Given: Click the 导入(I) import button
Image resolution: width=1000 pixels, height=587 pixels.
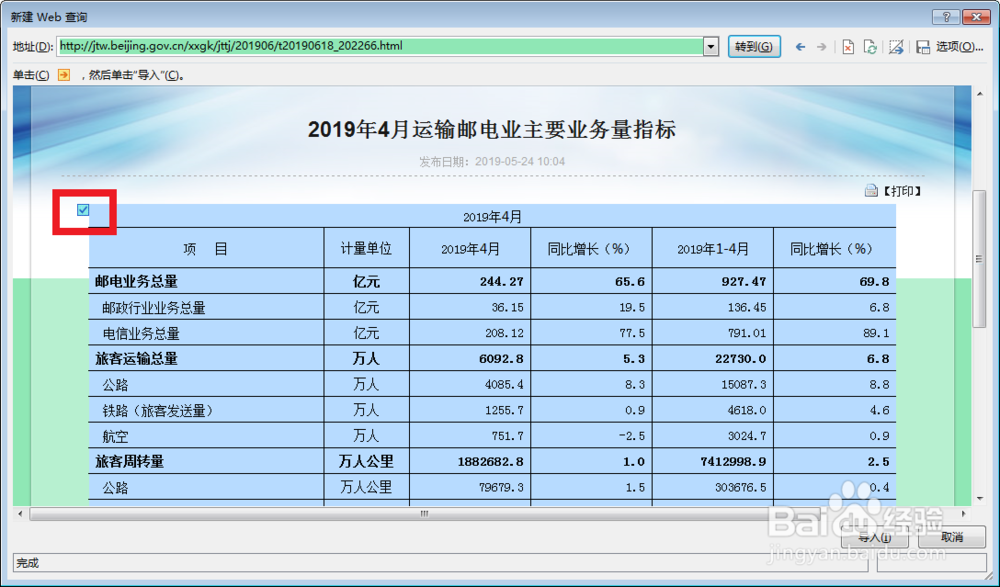Looking at the screenshot, I should (x=874, y=537).
